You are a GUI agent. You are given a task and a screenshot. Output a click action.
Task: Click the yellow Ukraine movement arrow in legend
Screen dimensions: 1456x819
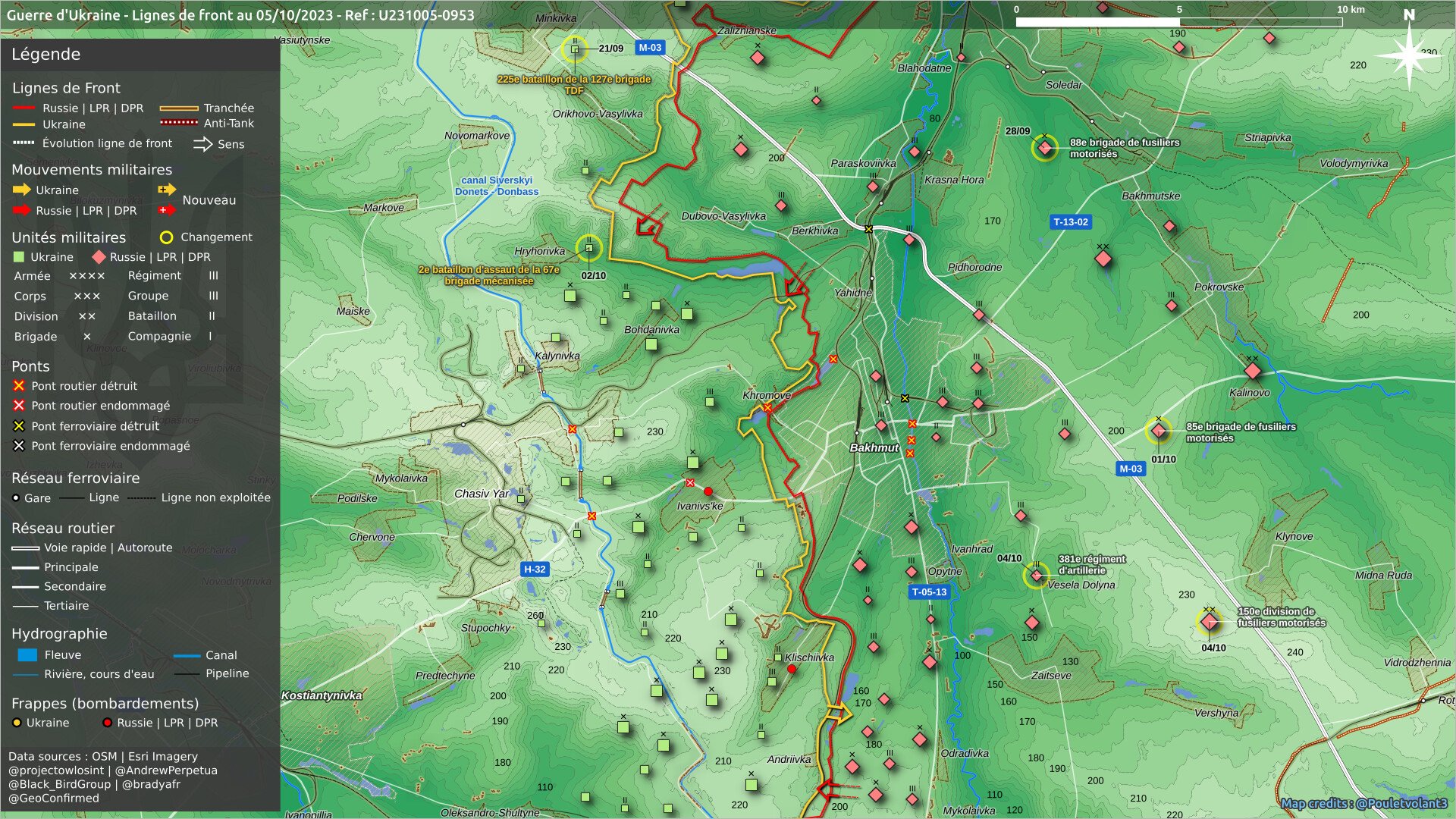(21, 190)
